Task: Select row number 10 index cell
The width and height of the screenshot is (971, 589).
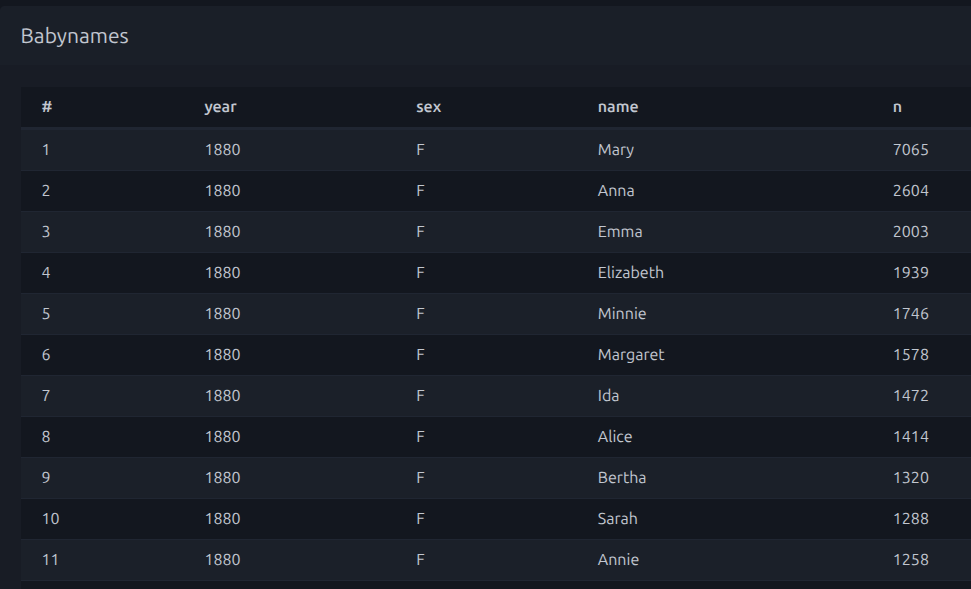Action: 51,519
